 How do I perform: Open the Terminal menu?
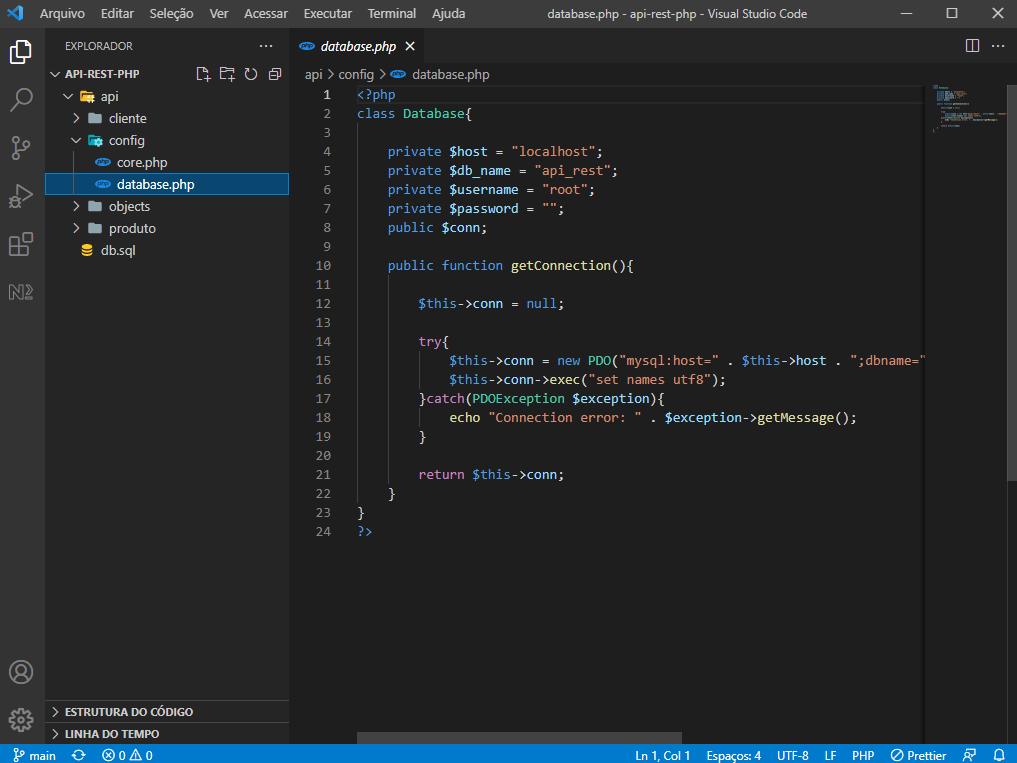click(391, 13)
